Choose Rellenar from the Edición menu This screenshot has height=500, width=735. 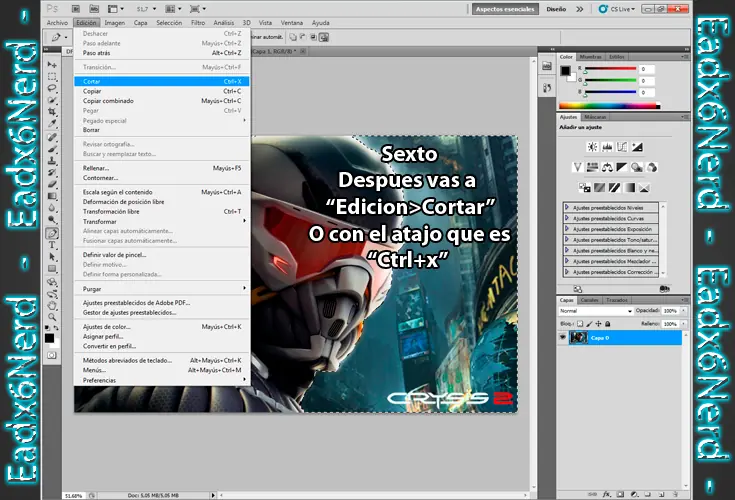(162, 168)
